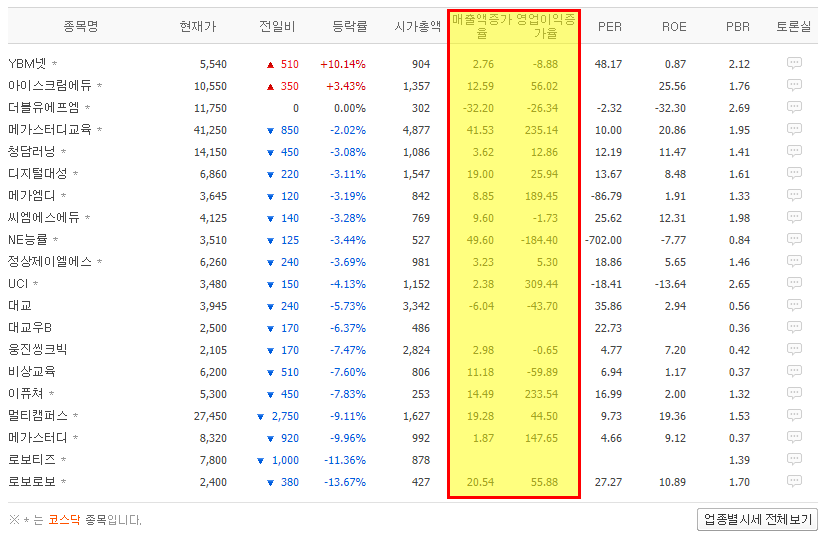Open the 로보로보 stock link

click(32, 482)
